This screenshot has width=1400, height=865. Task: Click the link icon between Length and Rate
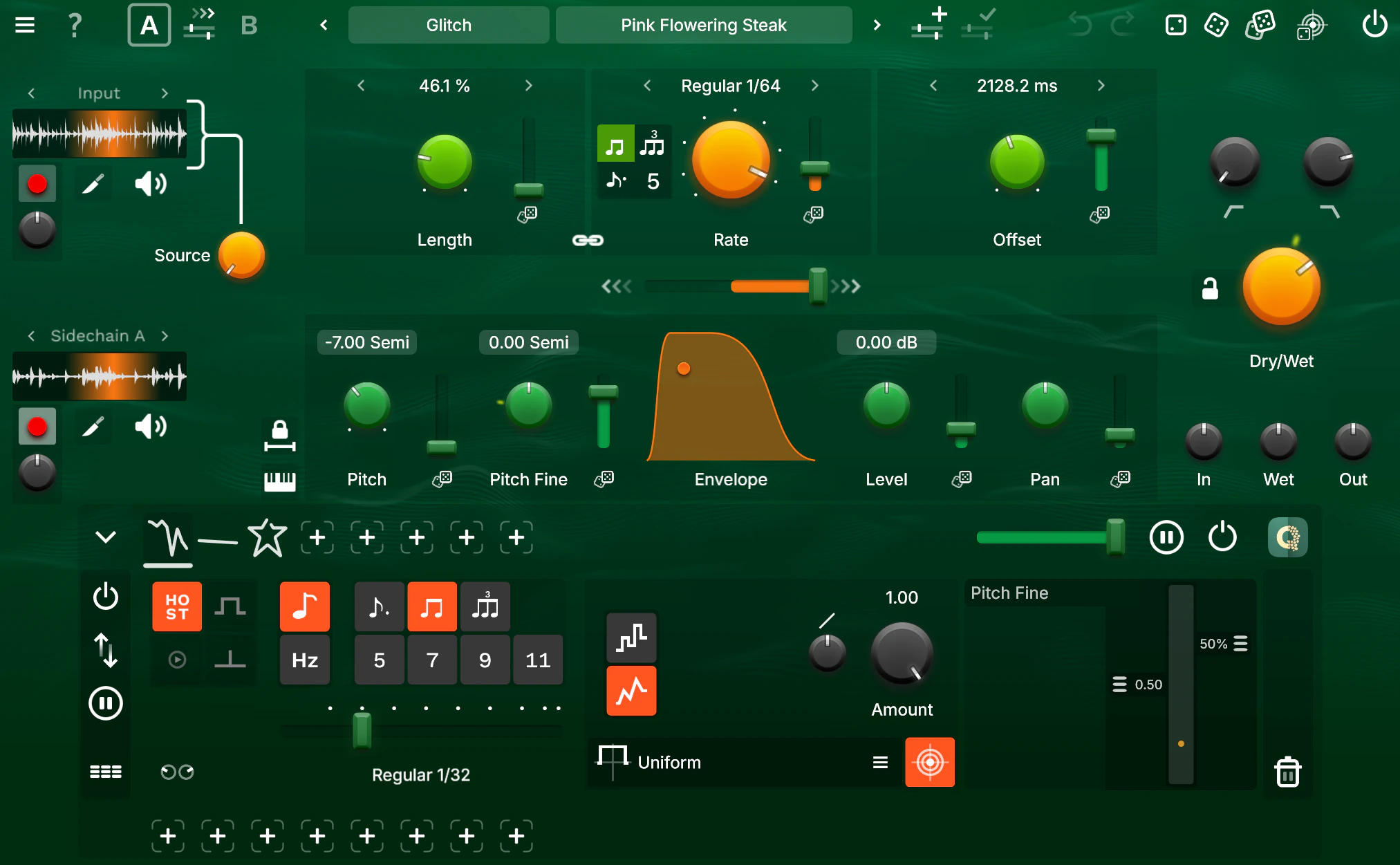[x=587, y=240]
